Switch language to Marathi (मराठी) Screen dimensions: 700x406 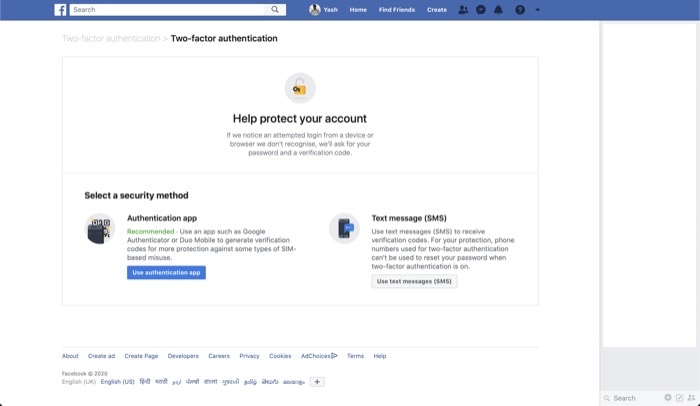pos(161,381)
